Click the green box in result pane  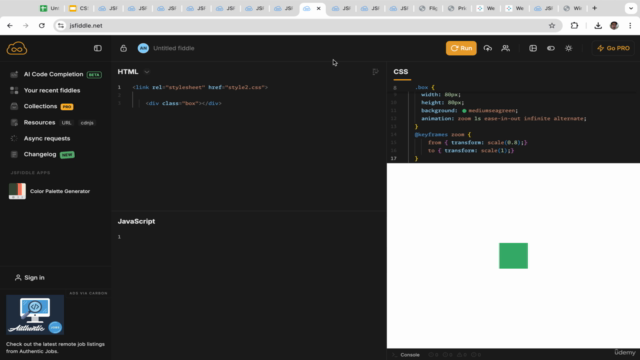point(513,256)
